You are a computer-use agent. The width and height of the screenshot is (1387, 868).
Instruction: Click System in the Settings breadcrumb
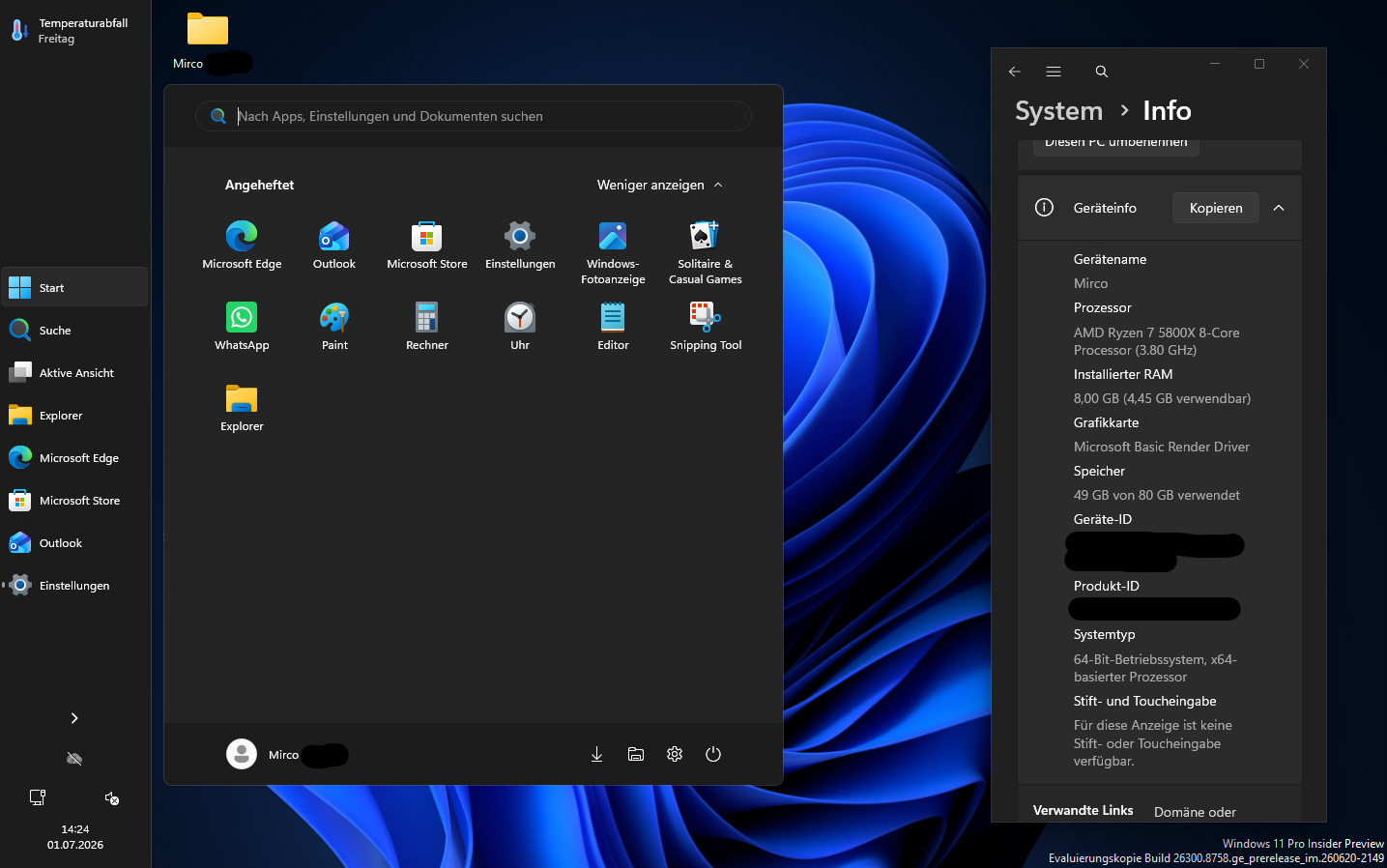(x=1058, y=111)
